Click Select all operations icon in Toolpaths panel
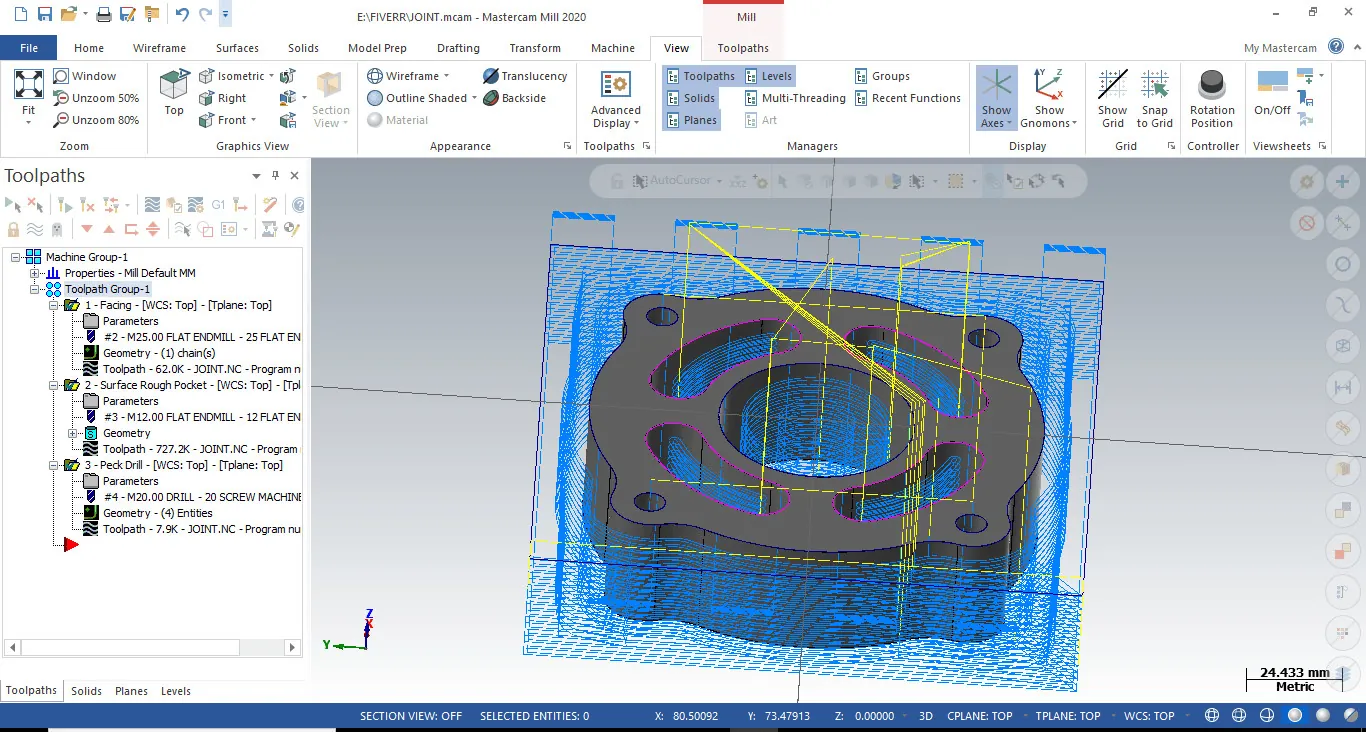Screen dimensions: 1366x732 click(13, 204)
